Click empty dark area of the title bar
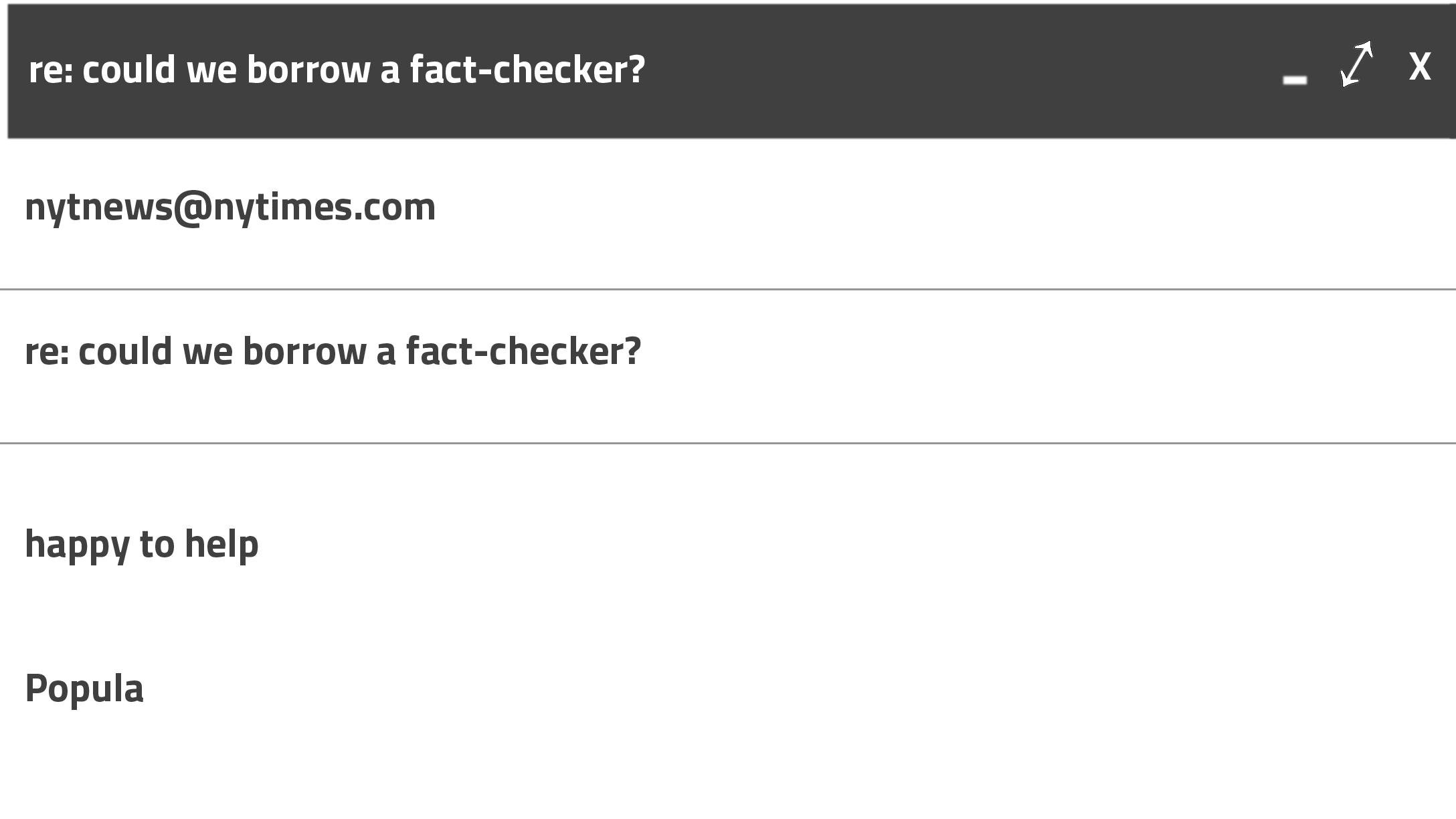Image resolution: width=1456 pixels, height=819 pixels. pos(937,70)
